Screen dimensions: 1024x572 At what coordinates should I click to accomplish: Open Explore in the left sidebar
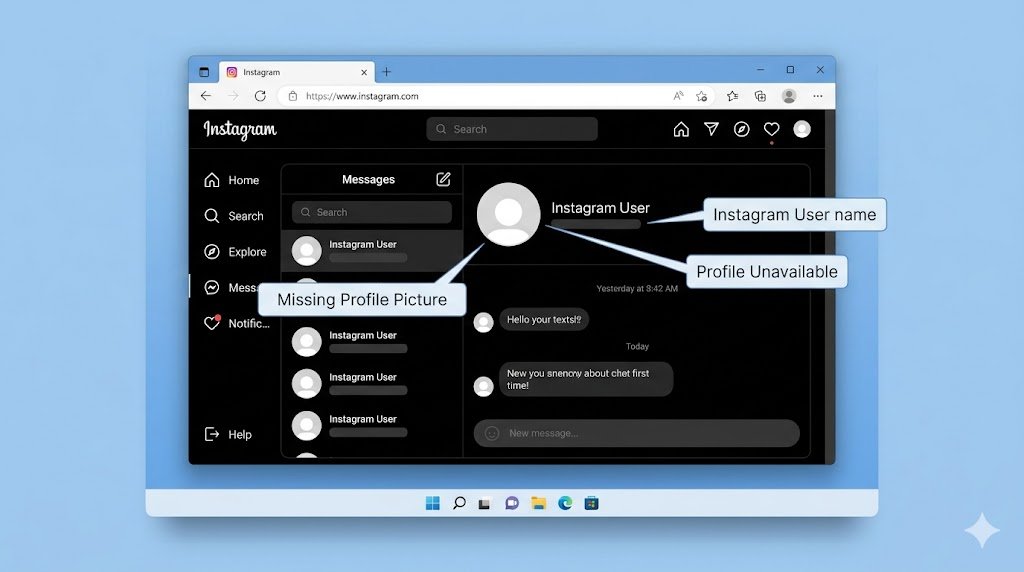(235, 252)
